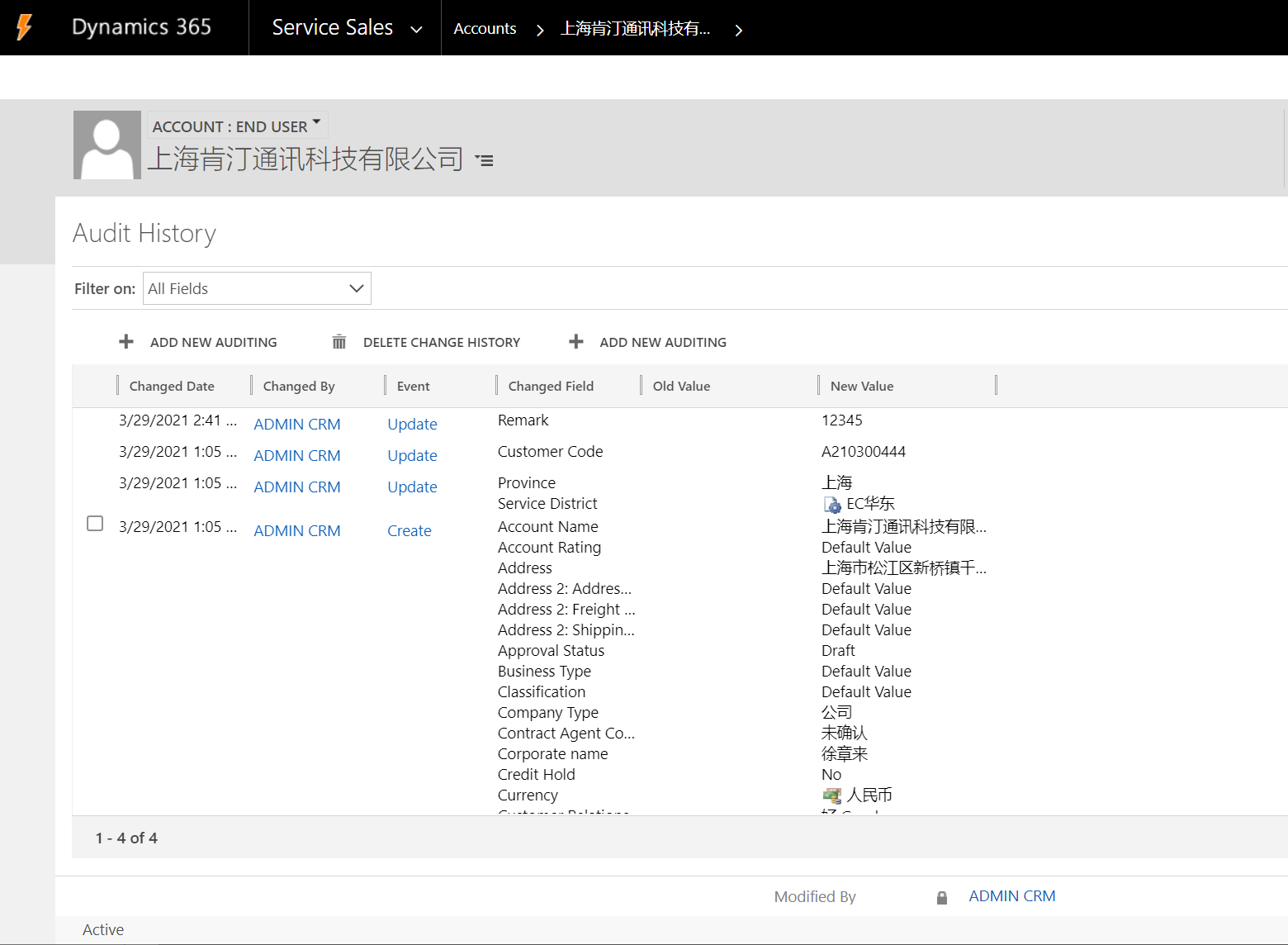Expand the Account: End User form selector
1288x945 pixels.
[316, 122]
